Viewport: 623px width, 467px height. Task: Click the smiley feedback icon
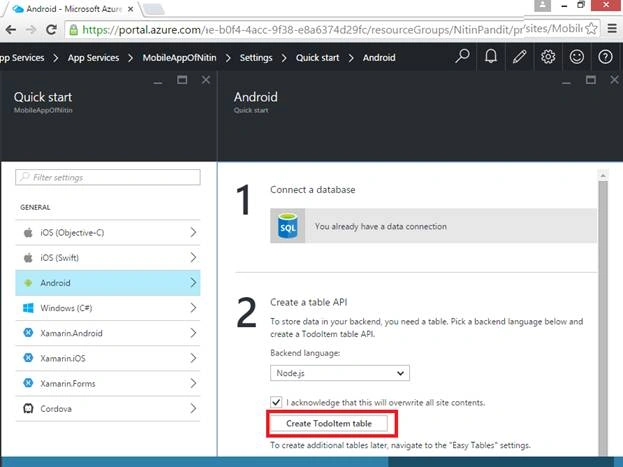click(577, 57)
